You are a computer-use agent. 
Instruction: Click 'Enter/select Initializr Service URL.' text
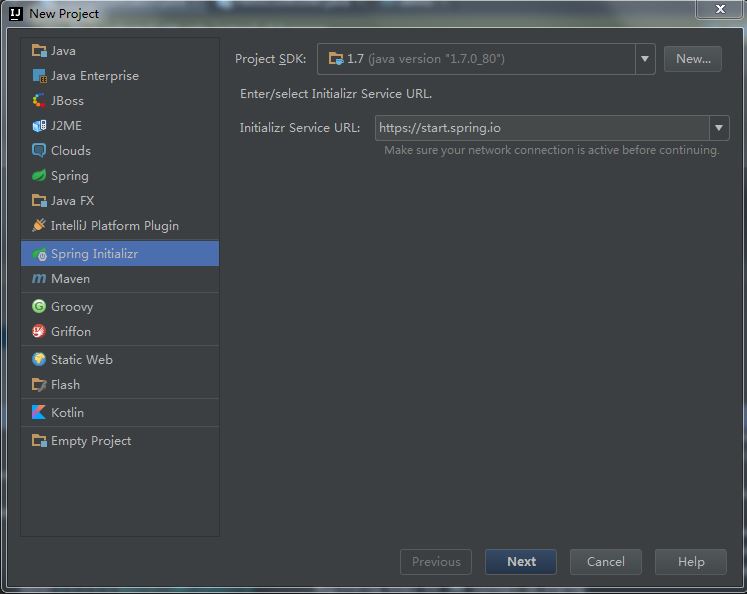tap(336, 94)
